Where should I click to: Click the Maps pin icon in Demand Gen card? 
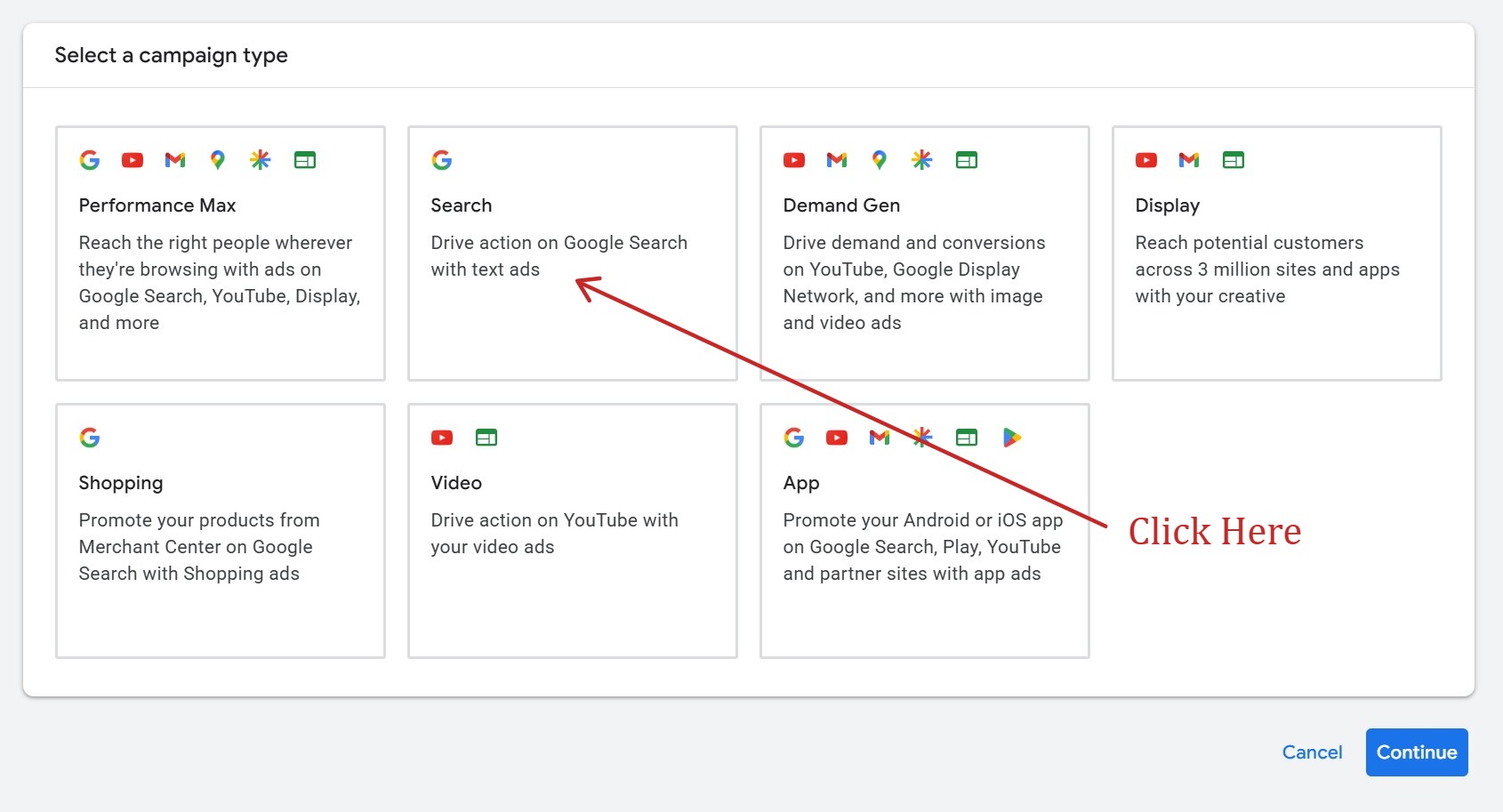point(880,160)
